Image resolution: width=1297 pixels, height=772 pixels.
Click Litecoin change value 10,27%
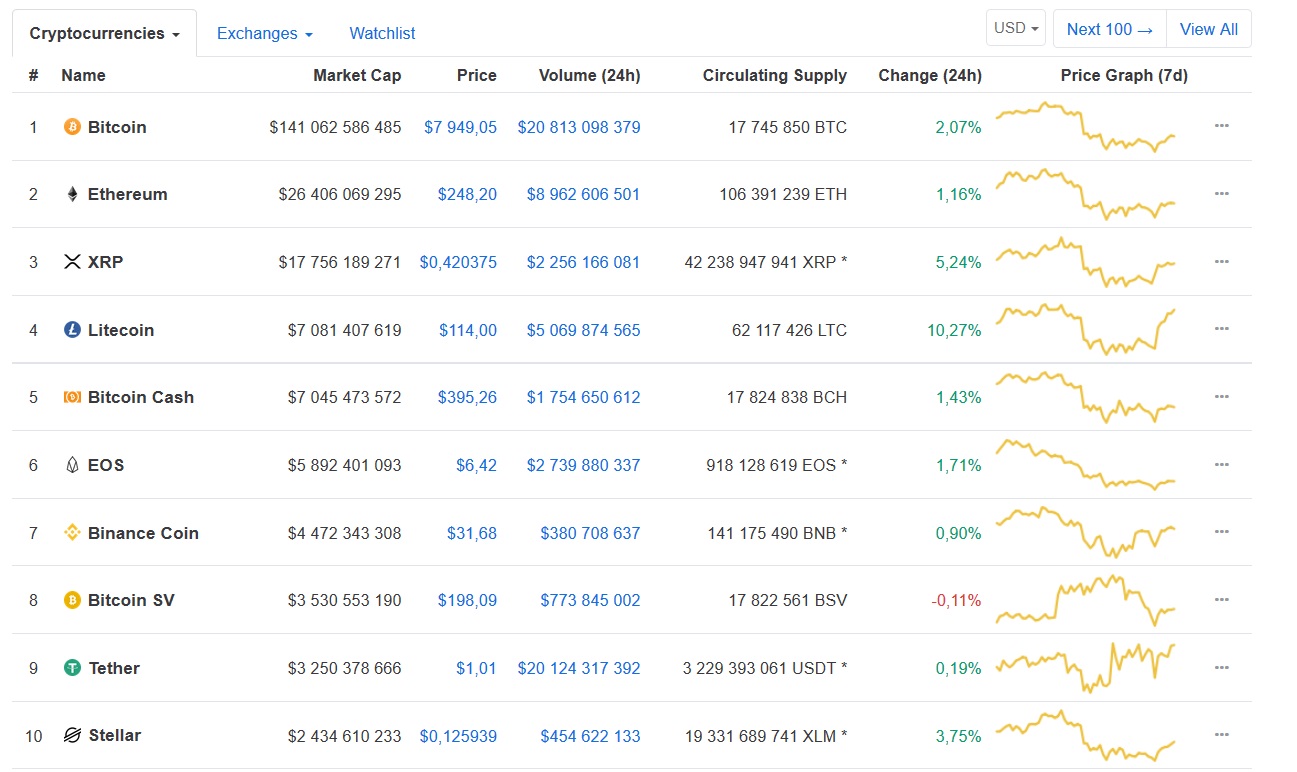[x=954, y=330]
